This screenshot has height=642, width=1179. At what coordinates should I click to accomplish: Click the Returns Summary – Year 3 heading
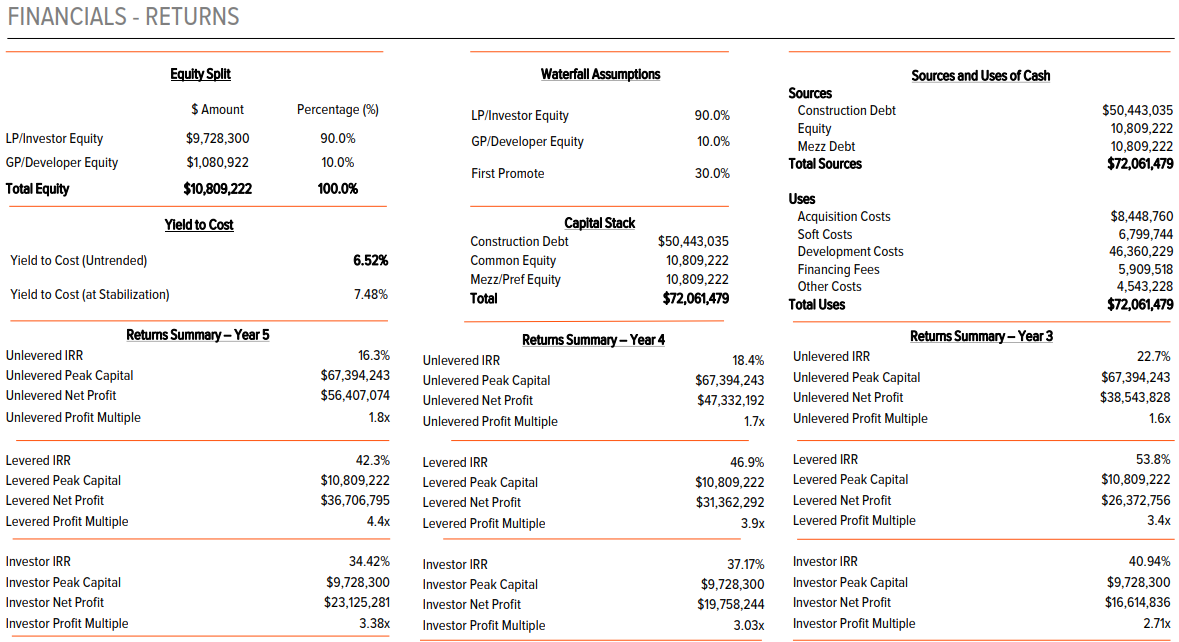pyautogui.click(x=981, y=336)
